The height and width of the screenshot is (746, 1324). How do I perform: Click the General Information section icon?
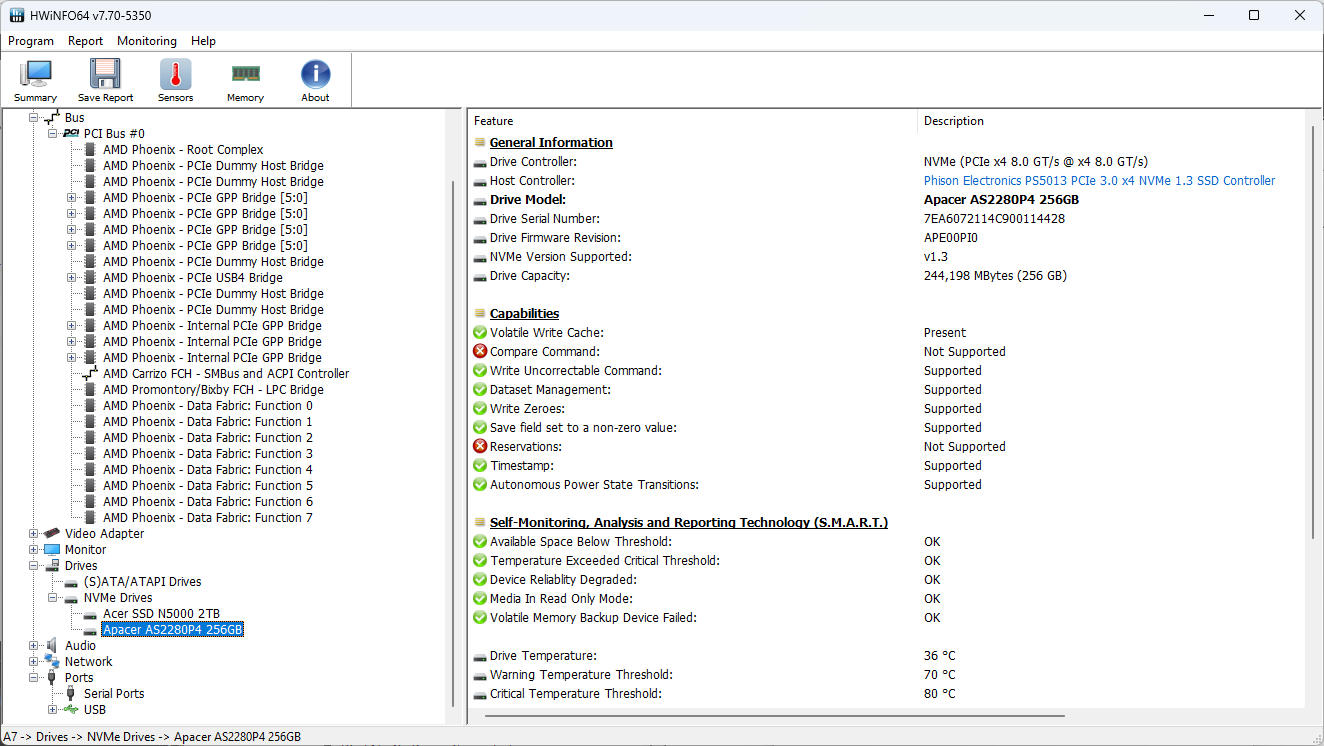click(x=480, y=143)
